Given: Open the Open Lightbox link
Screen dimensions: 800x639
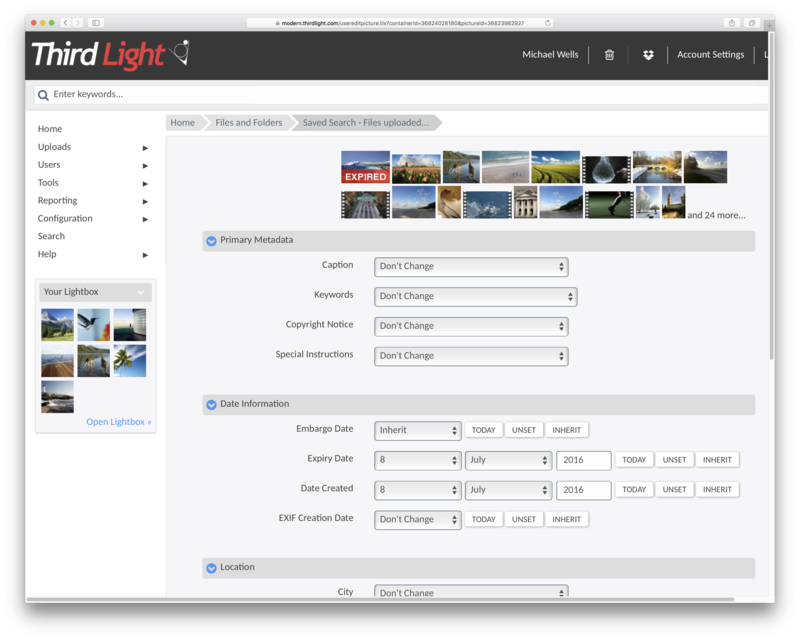Looking at the screenshot, I should [118, 422].
